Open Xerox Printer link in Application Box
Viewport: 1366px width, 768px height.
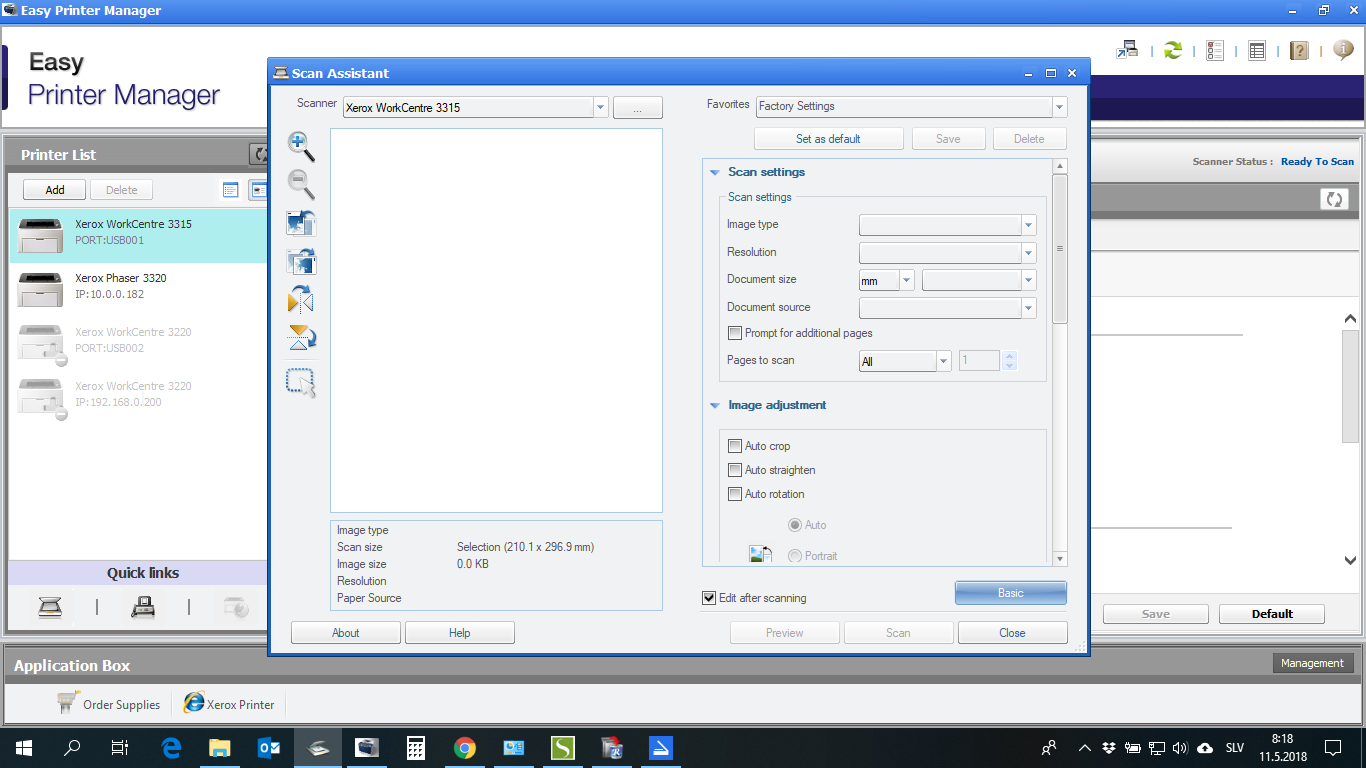click(x=229, y=704)
